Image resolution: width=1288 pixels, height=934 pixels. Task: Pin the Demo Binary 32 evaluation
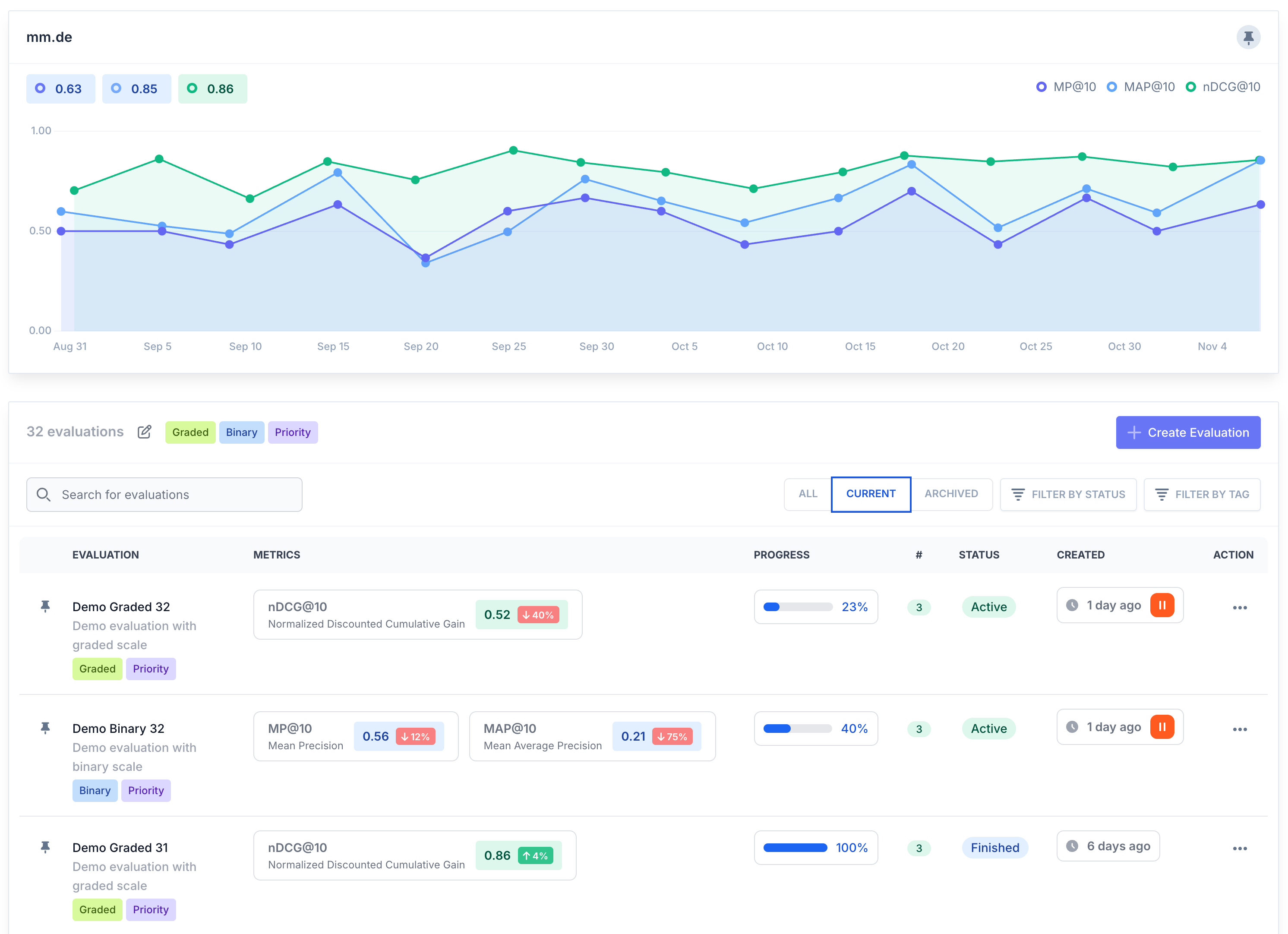[45, 728]
